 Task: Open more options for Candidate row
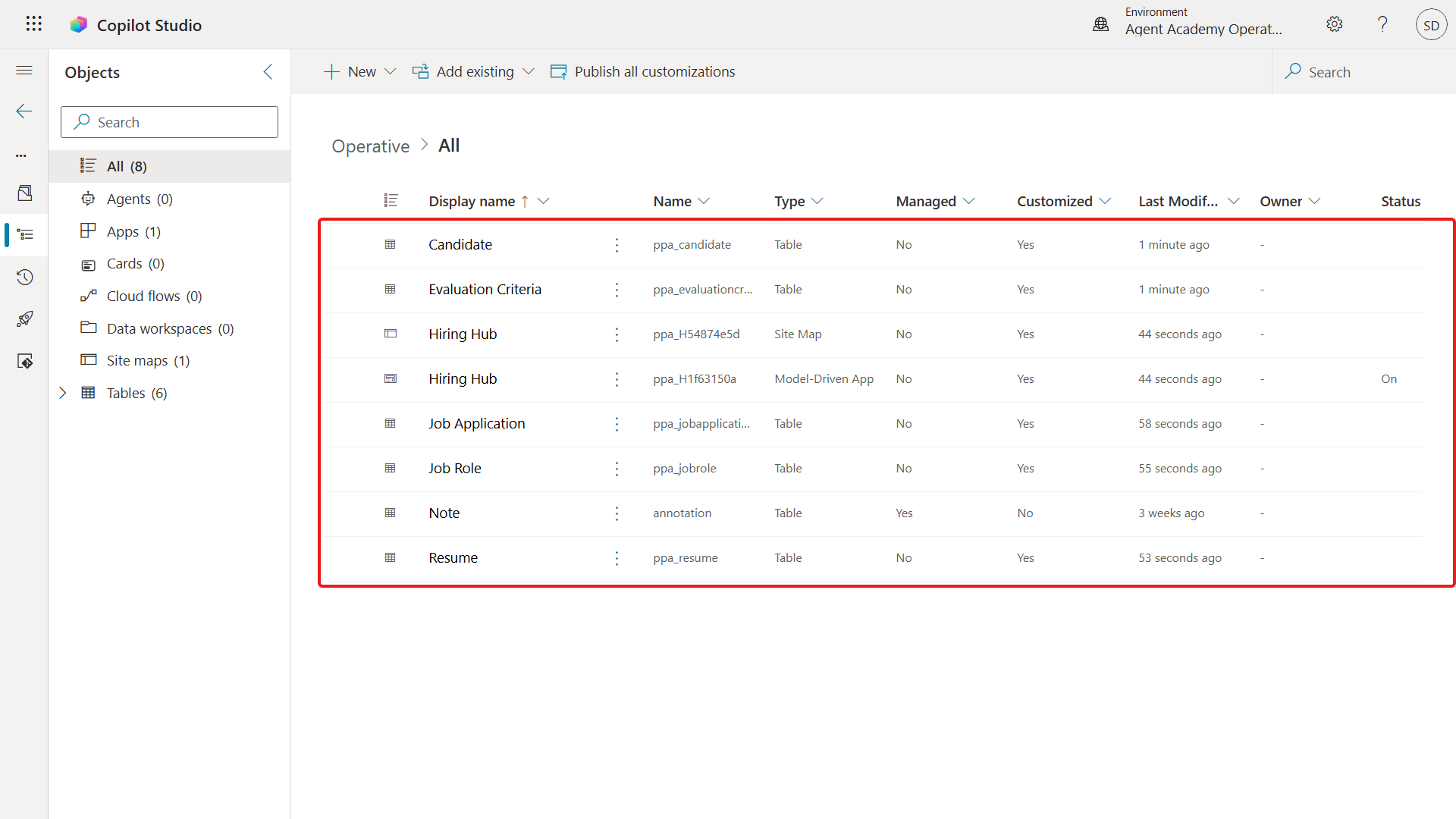coord(617,245)
